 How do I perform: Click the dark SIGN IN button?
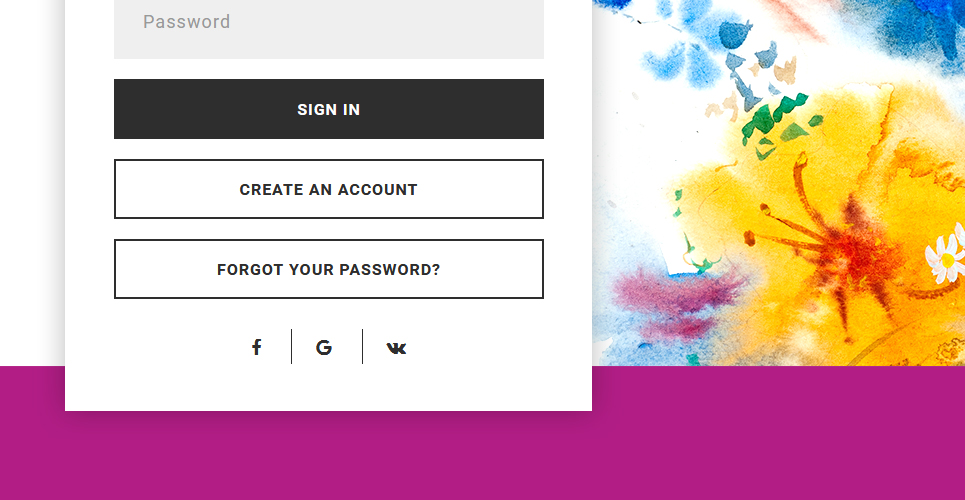point(329,109)
